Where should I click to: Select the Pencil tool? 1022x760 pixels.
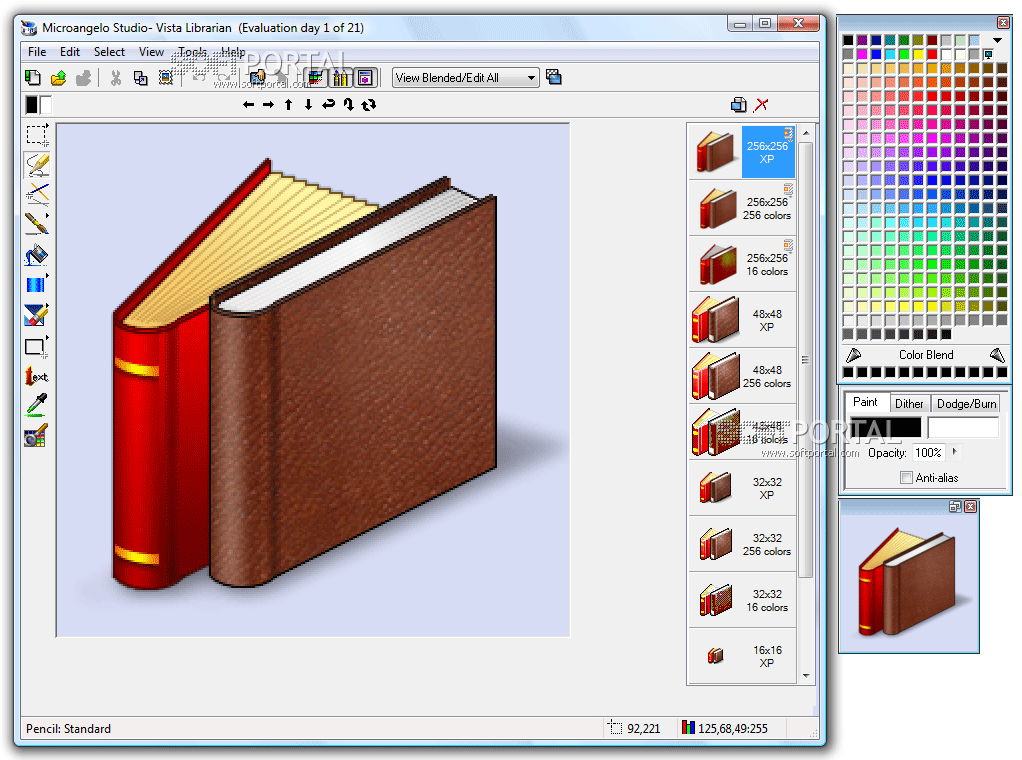[x=36, y=164]
